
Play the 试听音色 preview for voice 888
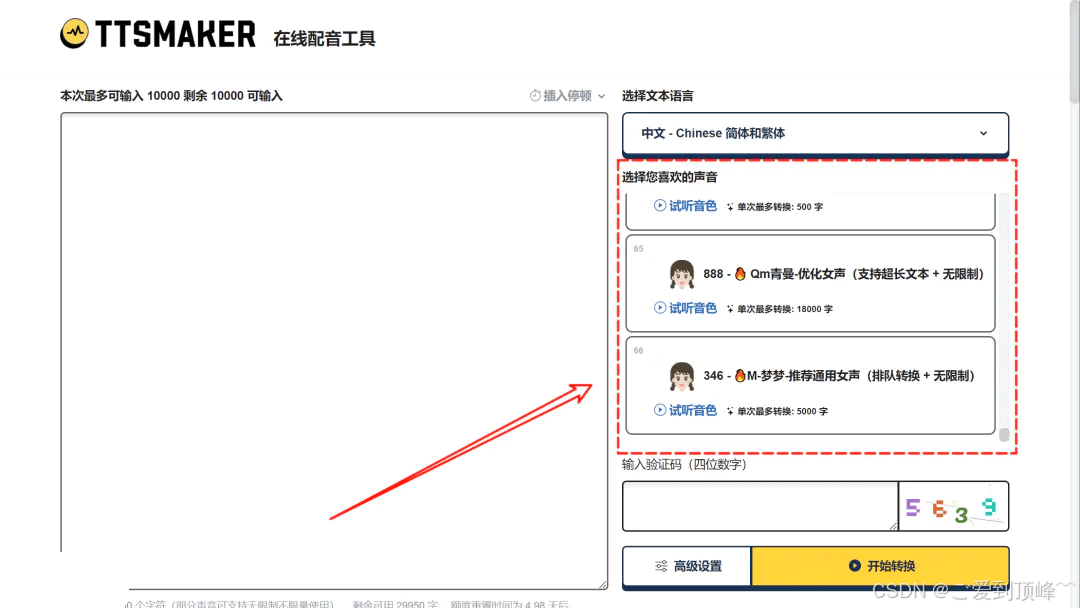click(x=685, y=308)
